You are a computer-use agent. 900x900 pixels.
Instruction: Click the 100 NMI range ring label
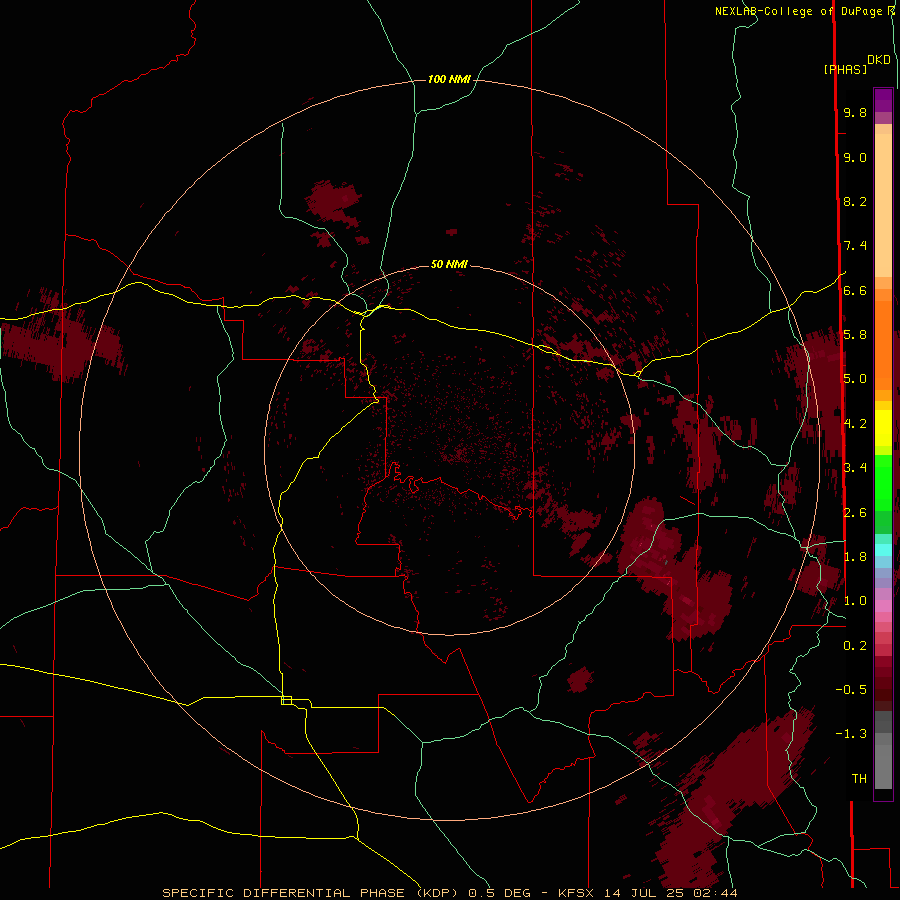point(449,79)
